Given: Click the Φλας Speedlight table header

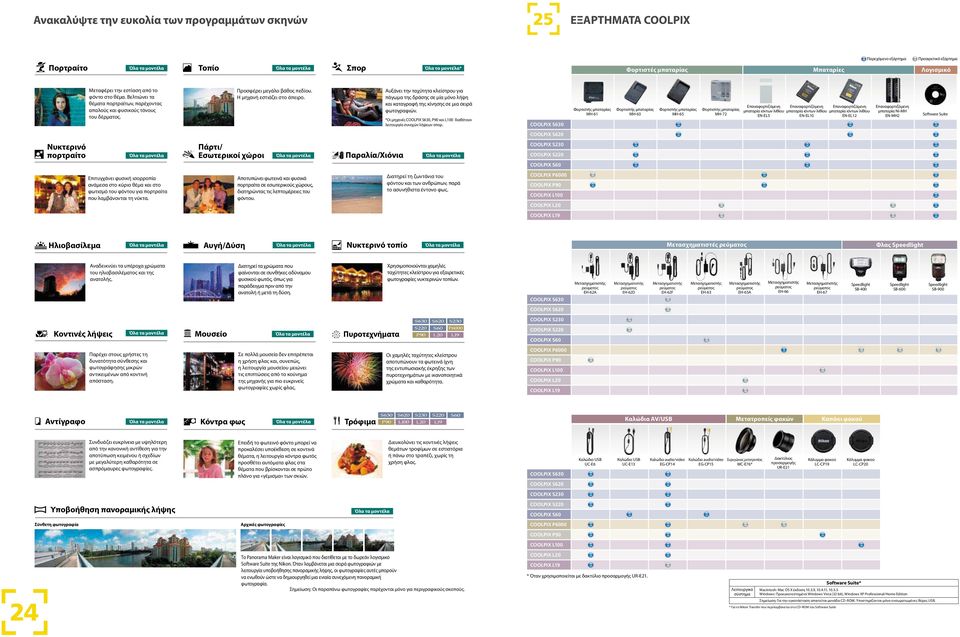Looking at the screenshot, I should (x=899, y=244).
